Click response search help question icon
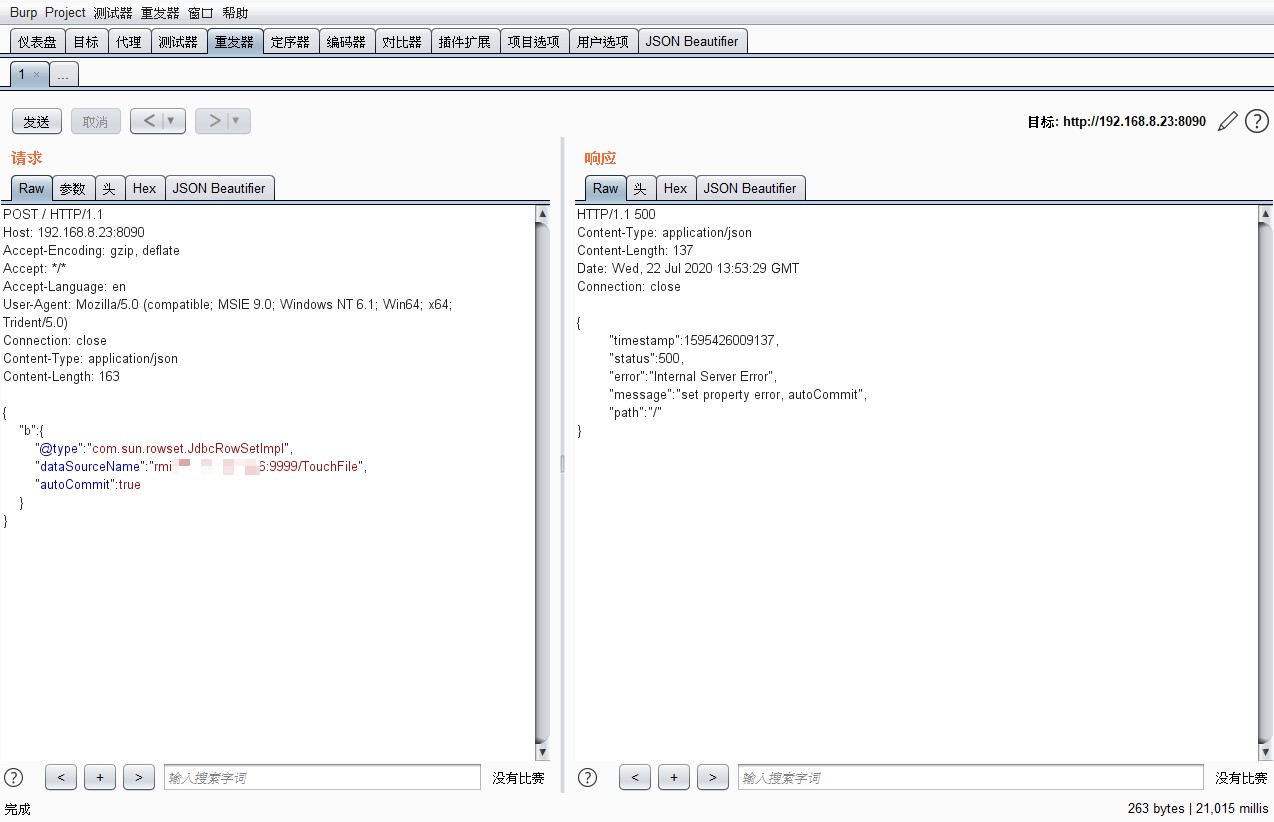 tap(588, 777)
